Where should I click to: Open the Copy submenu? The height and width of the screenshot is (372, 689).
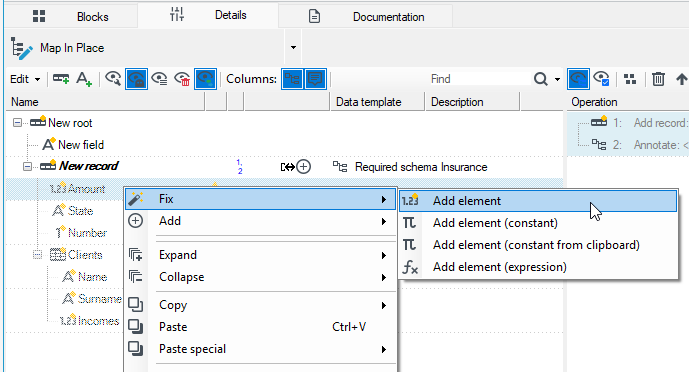(261, 305)
